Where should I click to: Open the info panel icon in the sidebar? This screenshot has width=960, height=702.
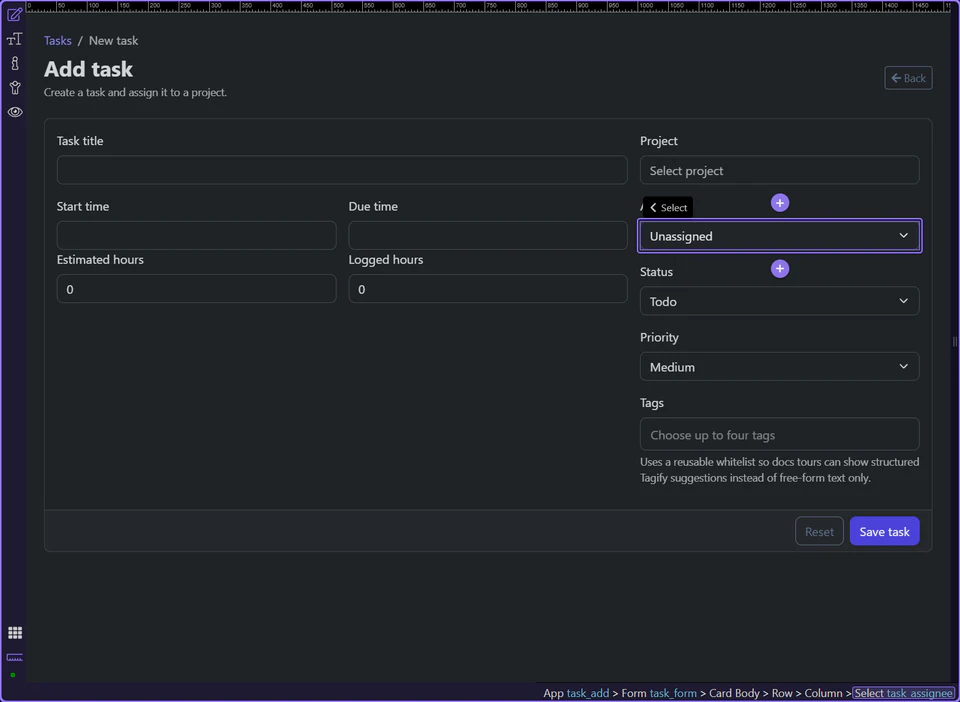14,62
